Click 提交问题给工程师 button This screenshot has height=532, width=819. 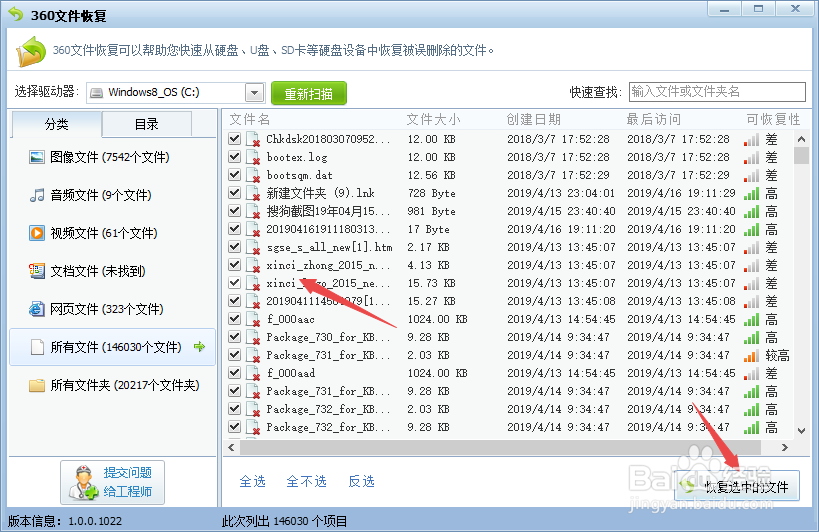tap(112, 482)
